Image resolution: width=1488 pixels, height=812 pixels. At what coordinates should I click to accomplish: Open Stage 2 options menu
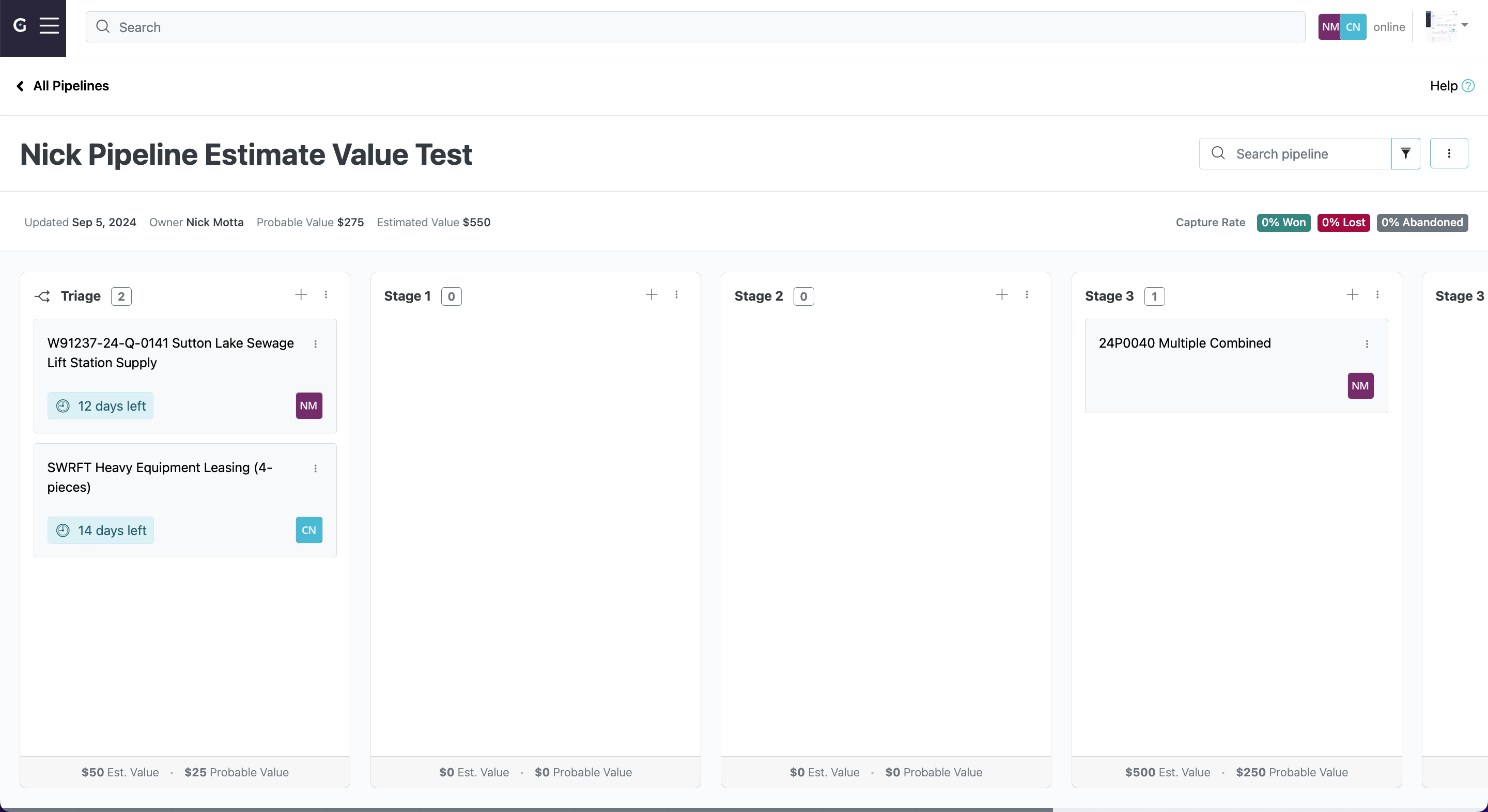point(1027,294)
